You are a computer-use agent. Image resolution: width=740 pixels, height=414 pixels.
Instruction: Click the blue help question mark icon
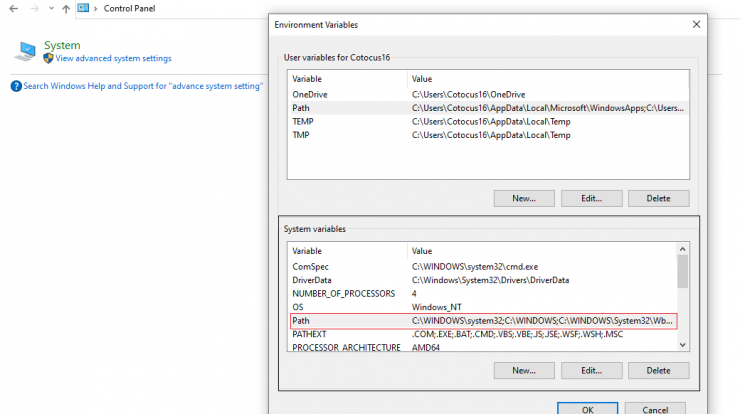[x=16, y=86]
